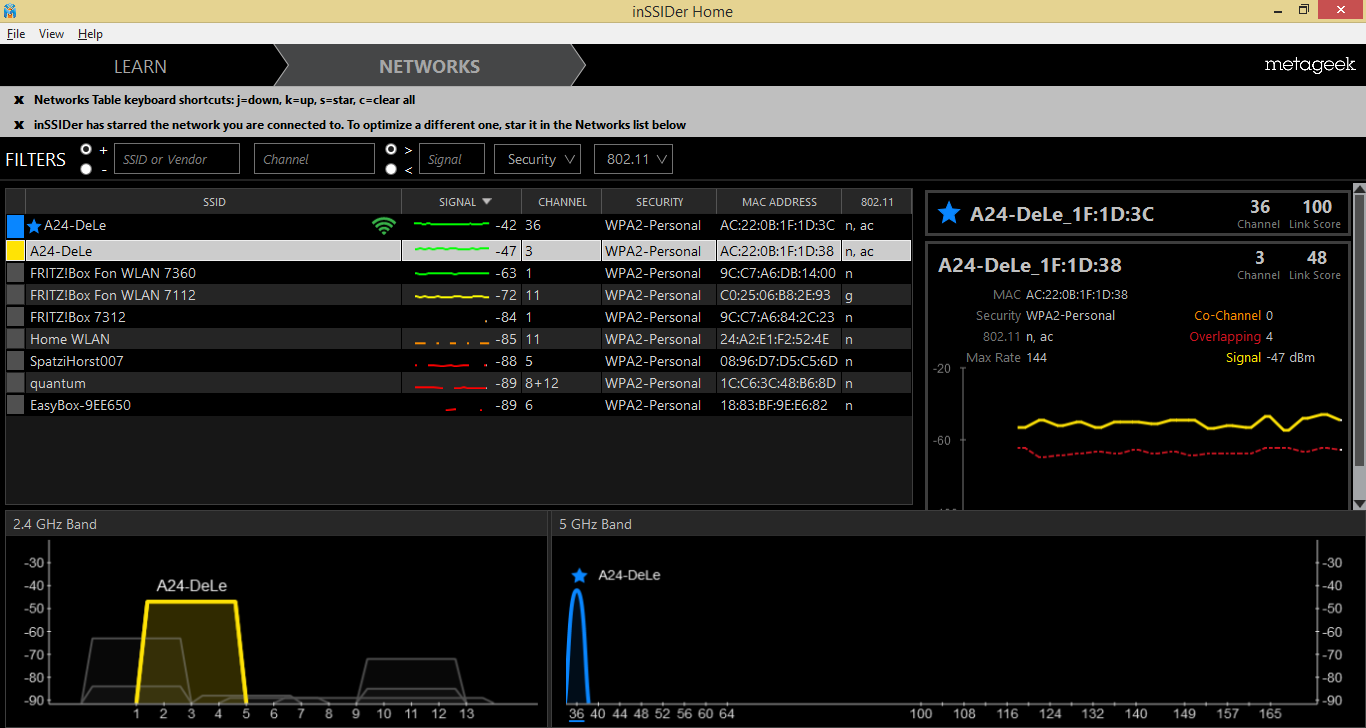Click the 2.4 GHz Band panel title

click(x=55, y=524)
